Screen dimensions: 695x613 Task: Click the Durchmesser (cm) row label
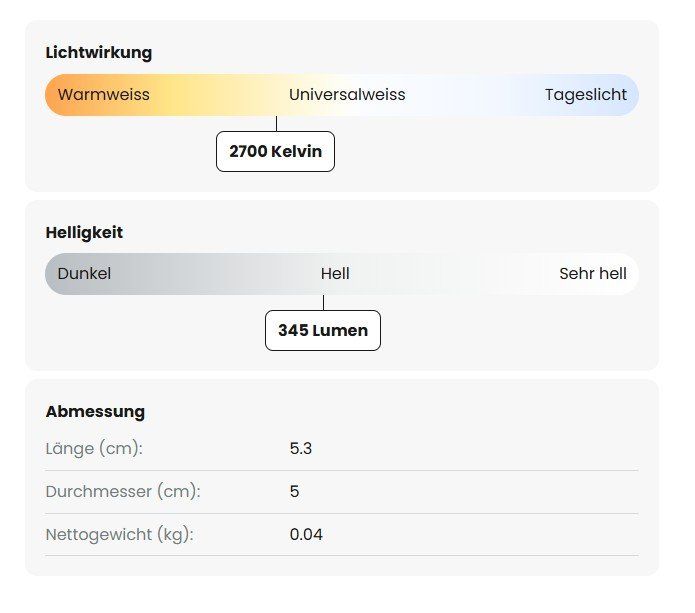pos(123,492)
